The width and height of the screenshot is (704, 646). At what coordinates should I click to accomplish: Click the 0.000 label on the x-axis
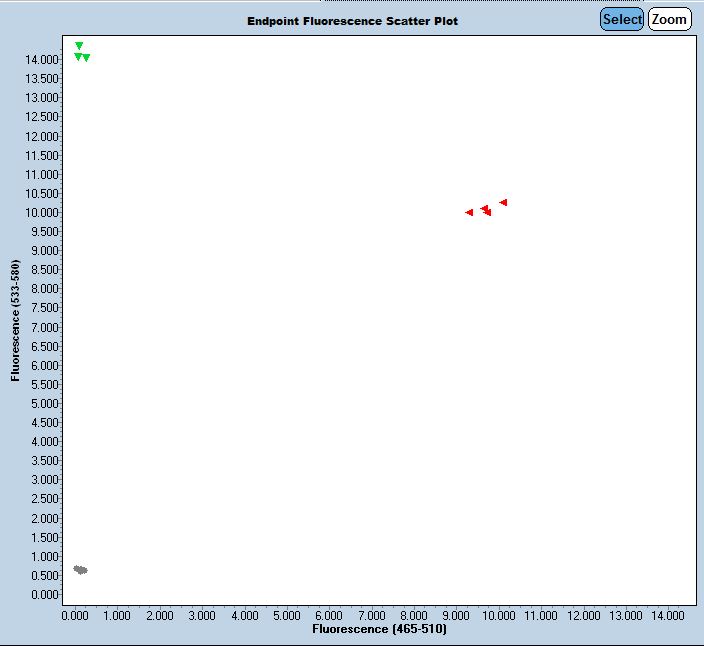coord(75,616)
